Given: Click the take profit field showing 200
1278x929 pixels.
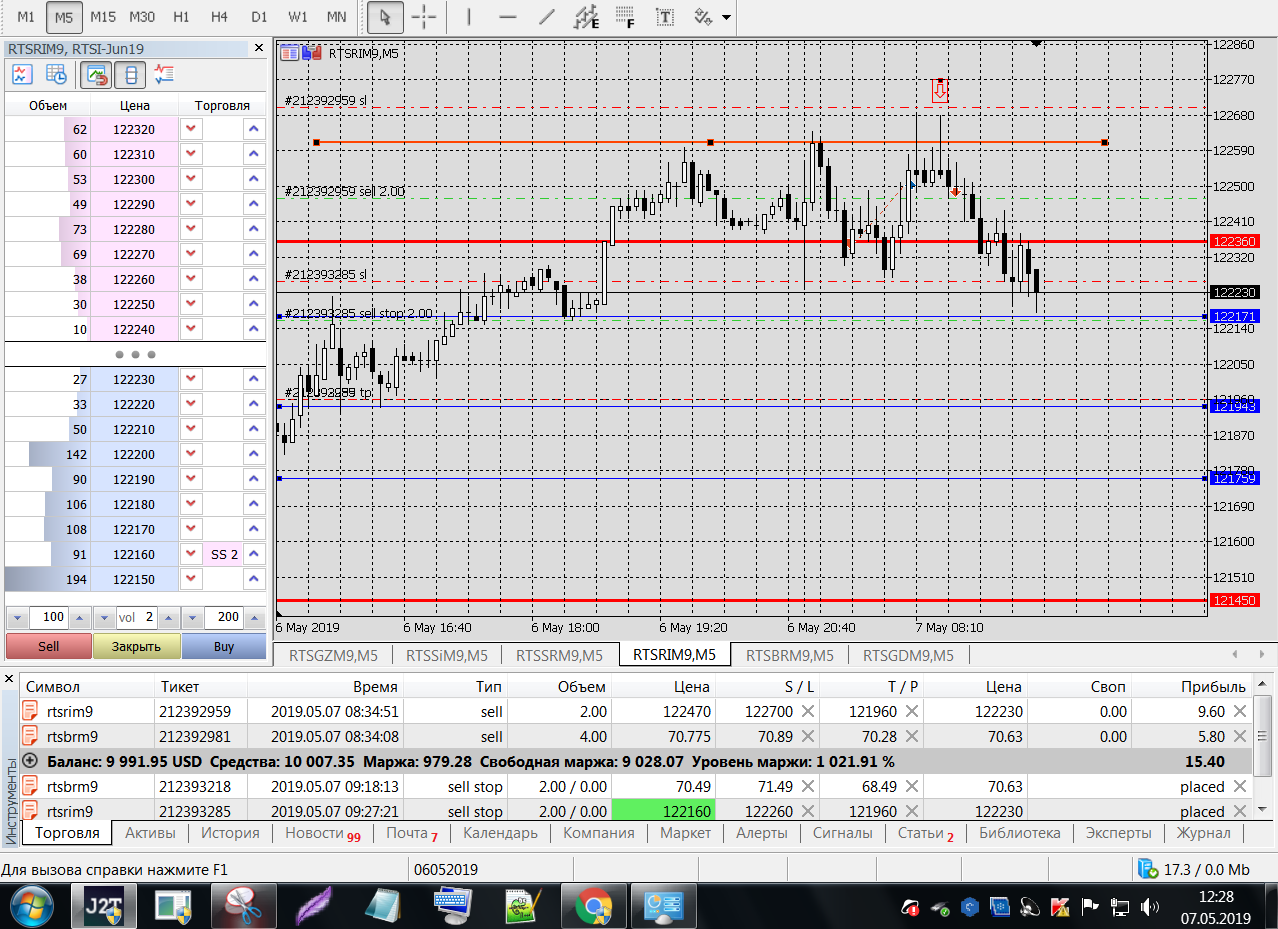Looking at the screenshot, I should click(x=222, y=617).
